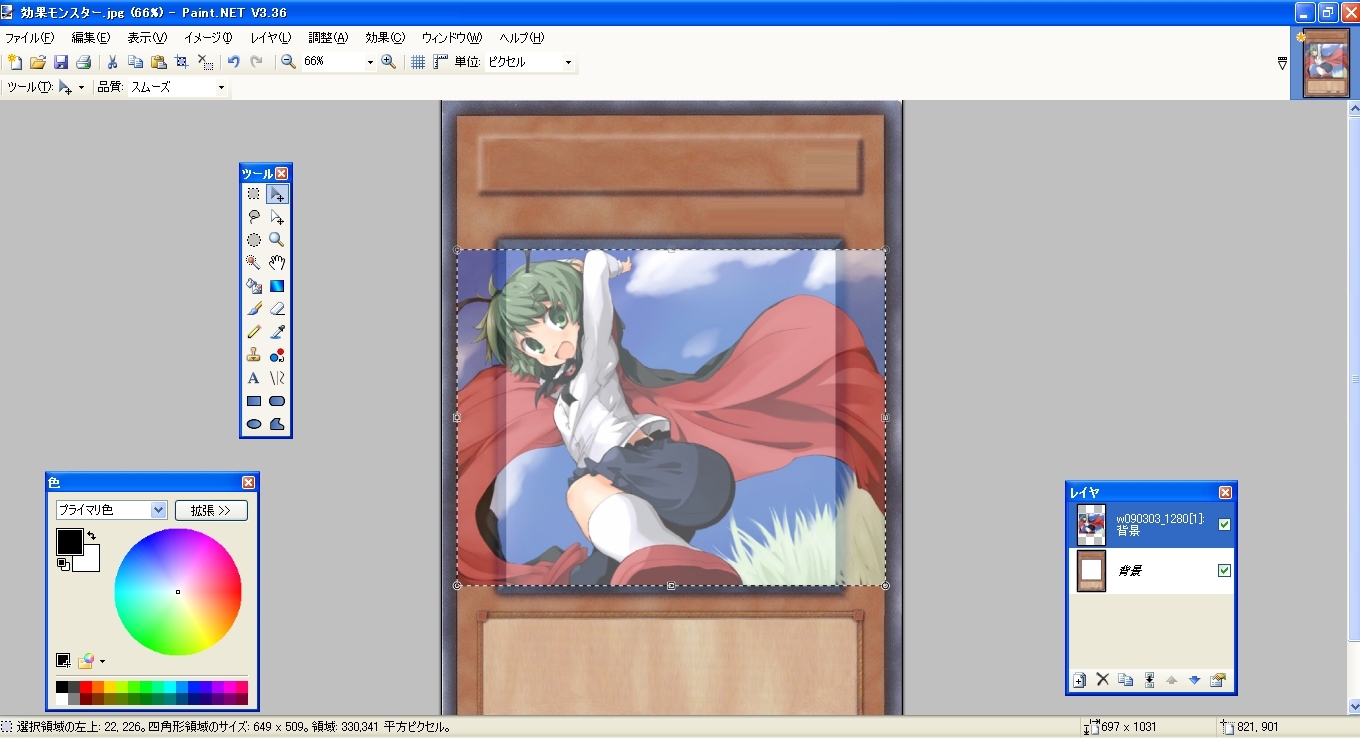The image size is (1360, 738).
Task: Open the 表示(V) menu
Action: (x=147, y=38)
